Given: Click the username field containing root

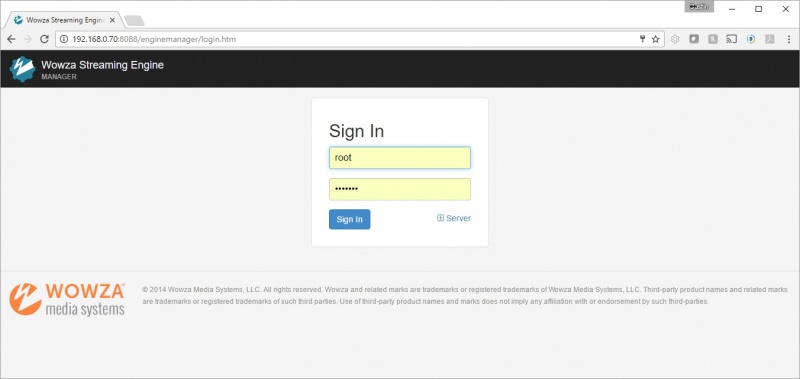Looking at the screenshot, I should coord(399,158).
